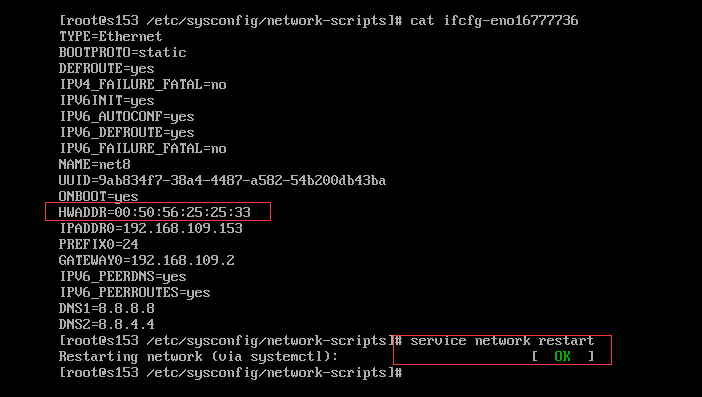Click the DEFROUTE=yes line

pyautogui.click(x=107, y=68)
